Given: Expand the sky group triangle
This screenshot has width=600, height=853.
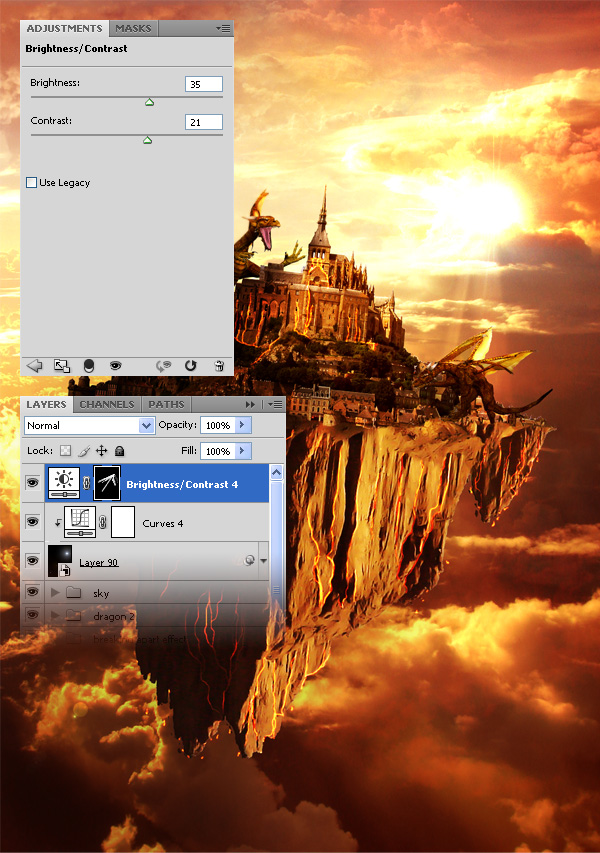Looking at the screenshot, I should (54, 592).
